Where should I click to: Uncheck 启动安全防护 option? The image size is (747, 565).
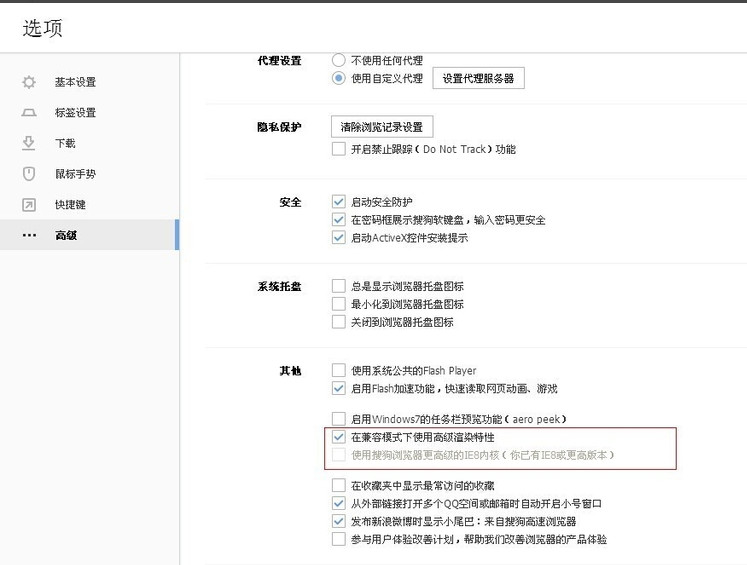point(338,202)
